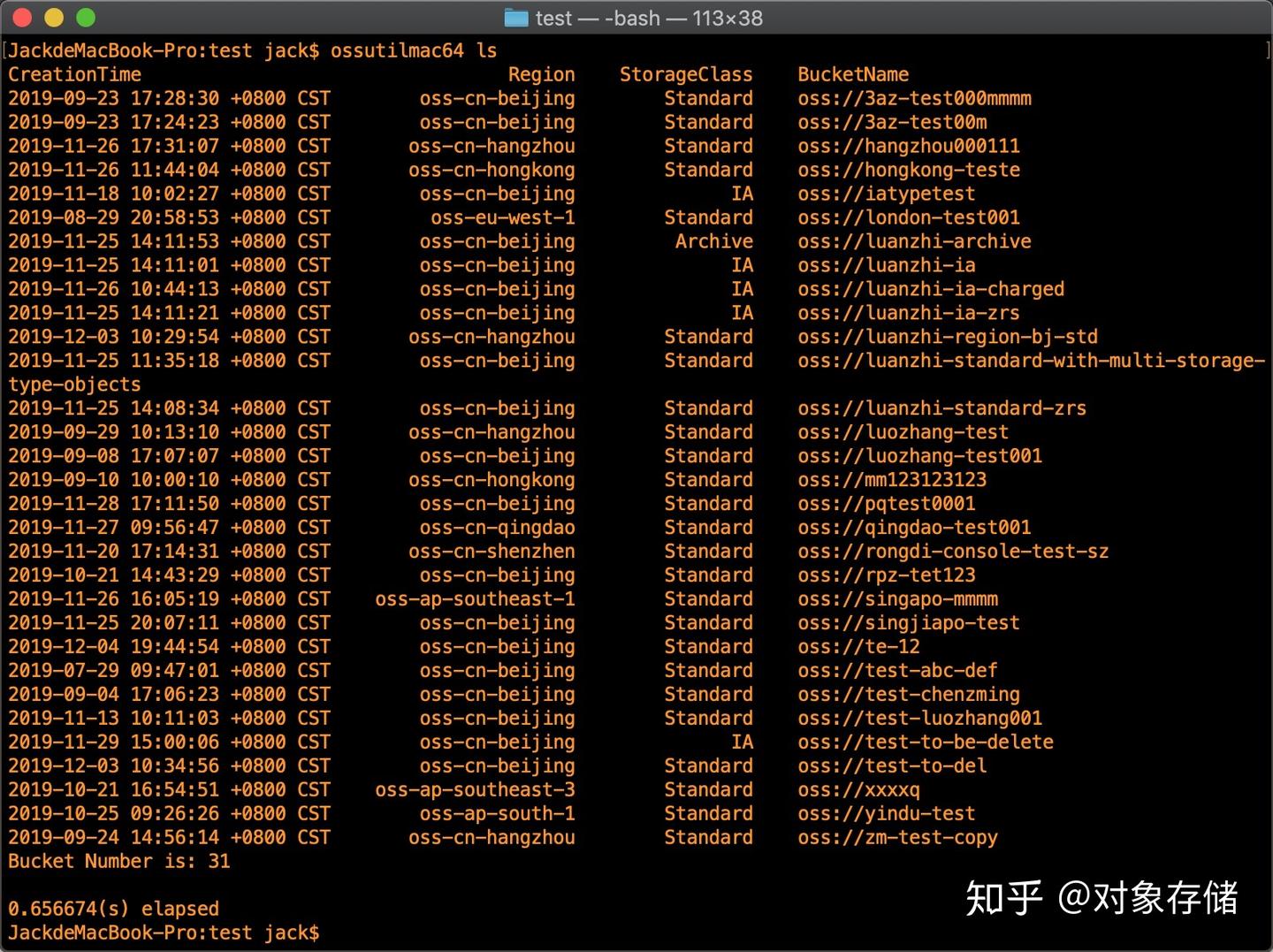This screenshot has height=952, width=1273.
Task: Click the StorageClass column header
Action: (686, 74)
